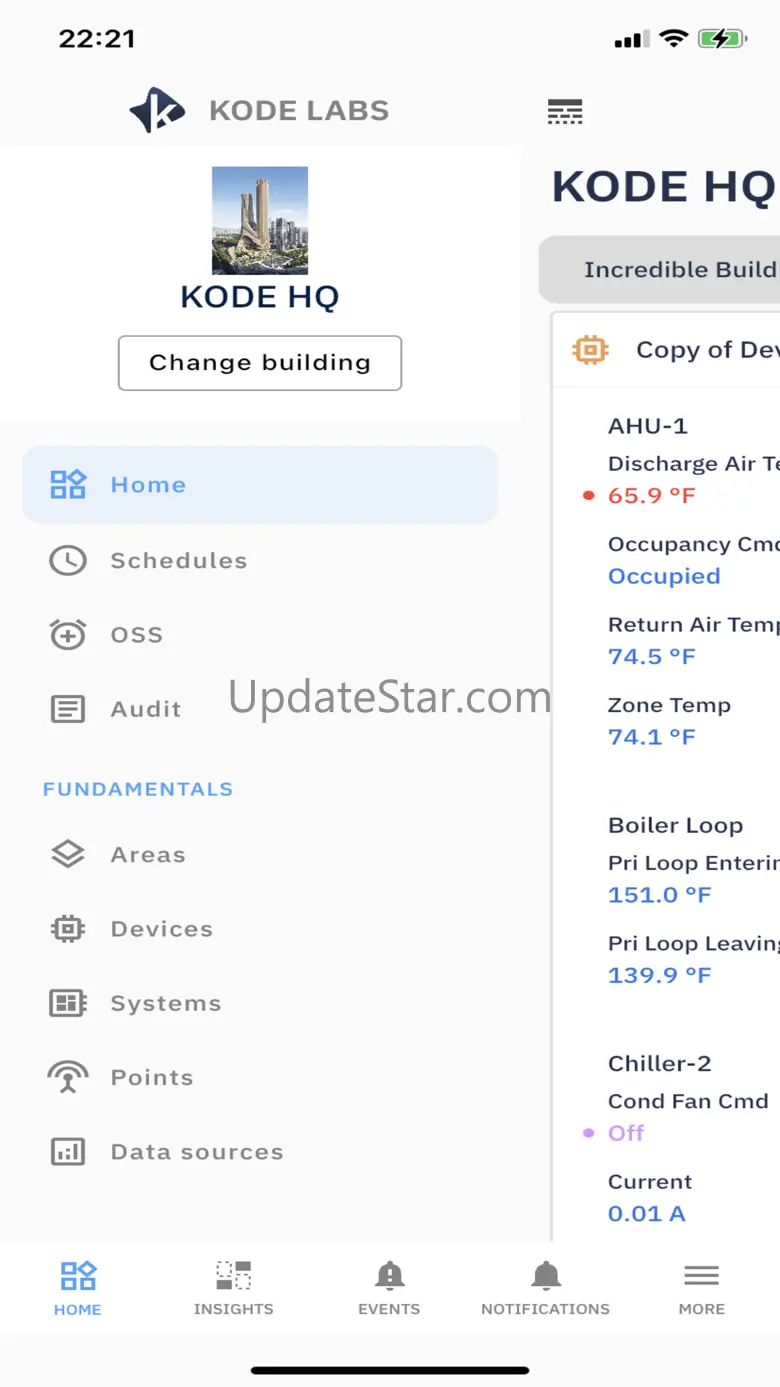This screenshot has width=780, height=1387.
Task: Select the Audit list icon
Action: tap(68, 709)
